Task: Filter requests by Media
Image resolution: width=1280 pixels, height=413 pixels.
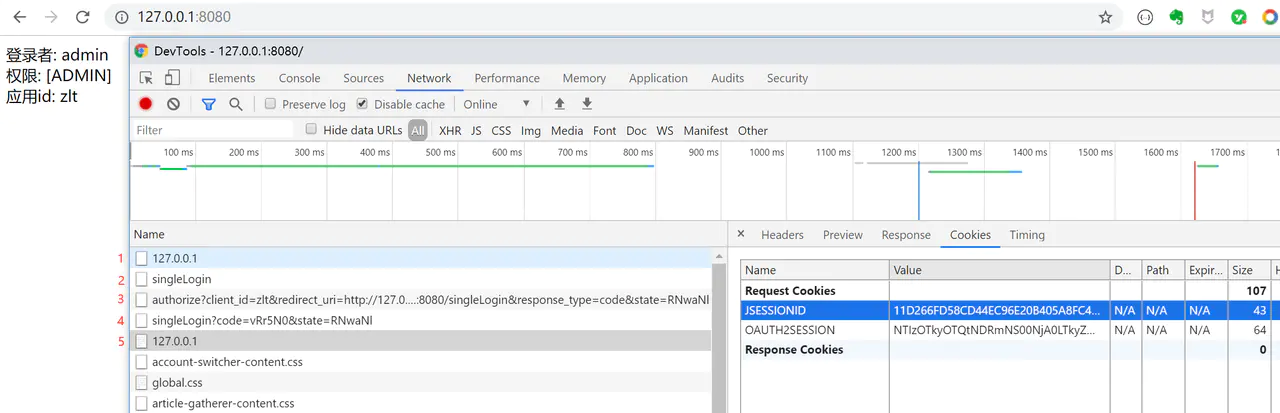Action: [567, 130]
